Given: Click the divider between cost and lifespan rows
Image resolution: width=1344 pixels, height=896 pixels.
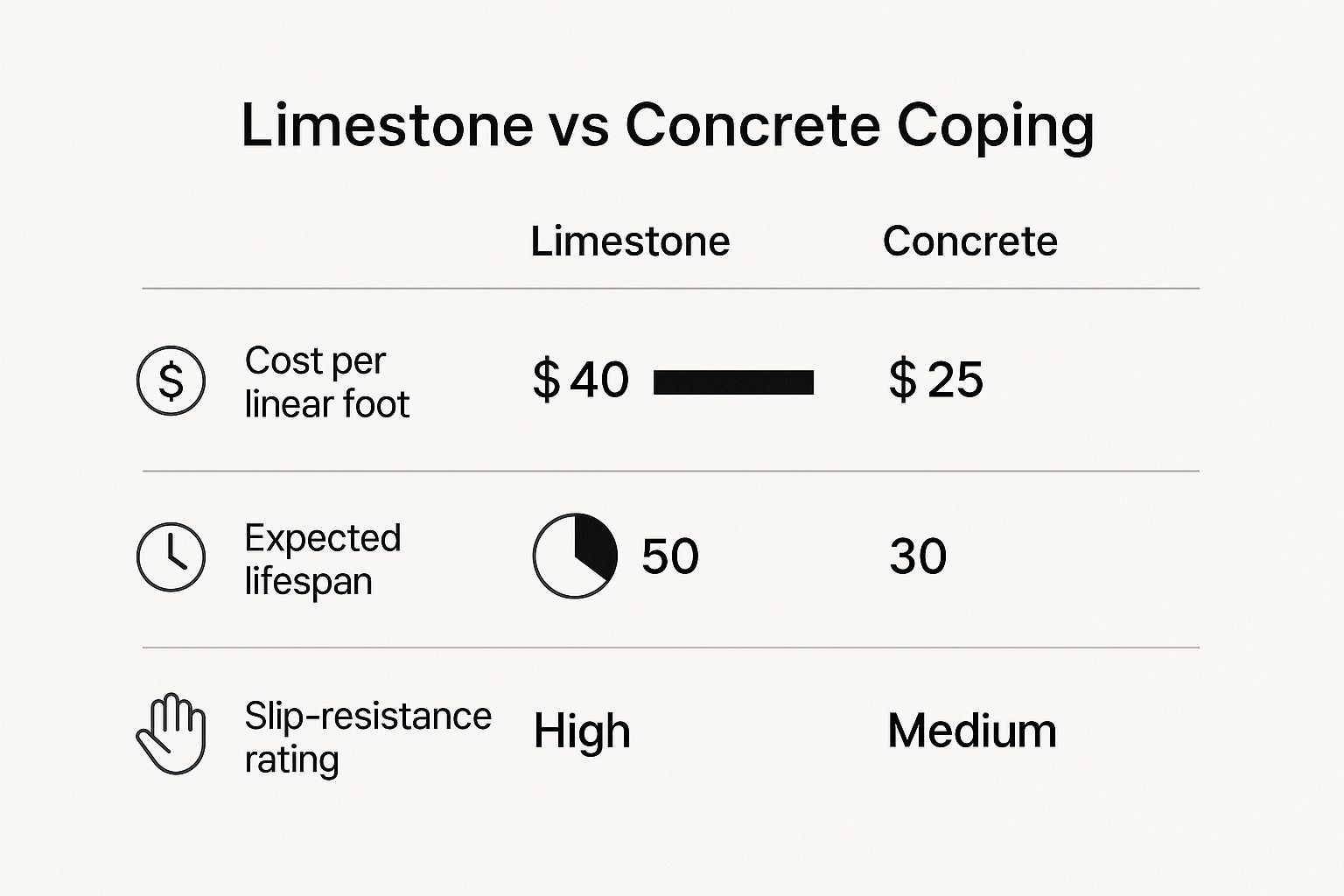Looking at the screenshot, I should point(670,471).
